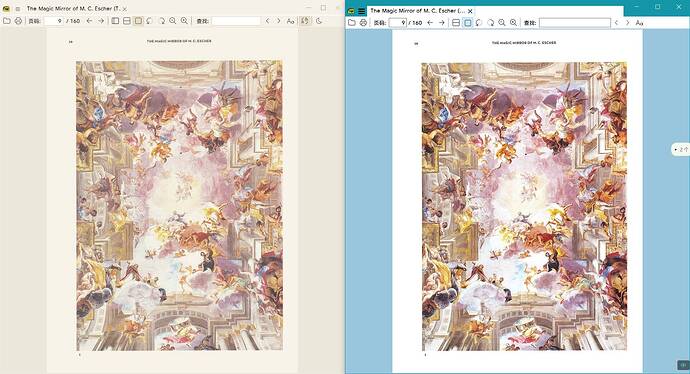690x374 pixels.
Task: Open the menu icon beside the left window tab
Action: pyautogui.click(x=18, y=8)
